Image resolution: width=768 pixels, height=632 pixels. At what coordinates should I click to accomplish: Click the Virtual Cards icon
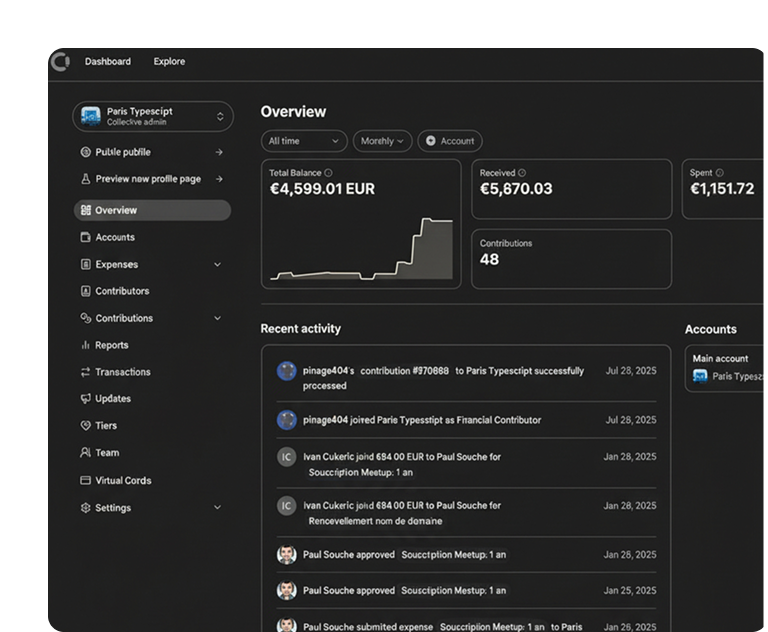tap(86, 481)
